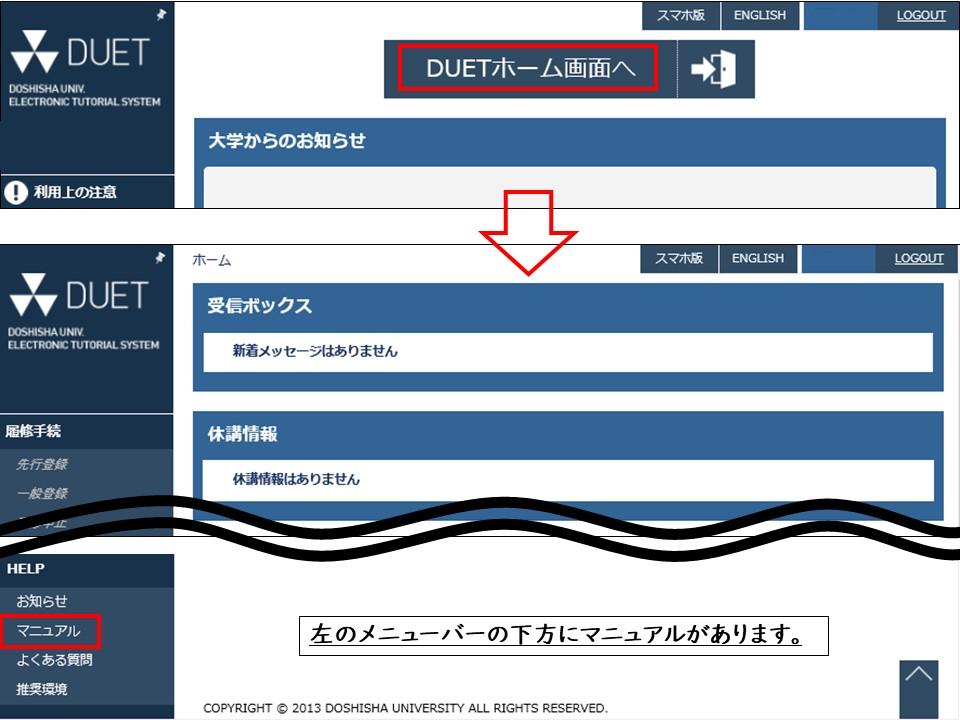Viewport: 960px width, 720px height.
Task: Click the HELP sidebar heading
Action: tap(26, 569)
